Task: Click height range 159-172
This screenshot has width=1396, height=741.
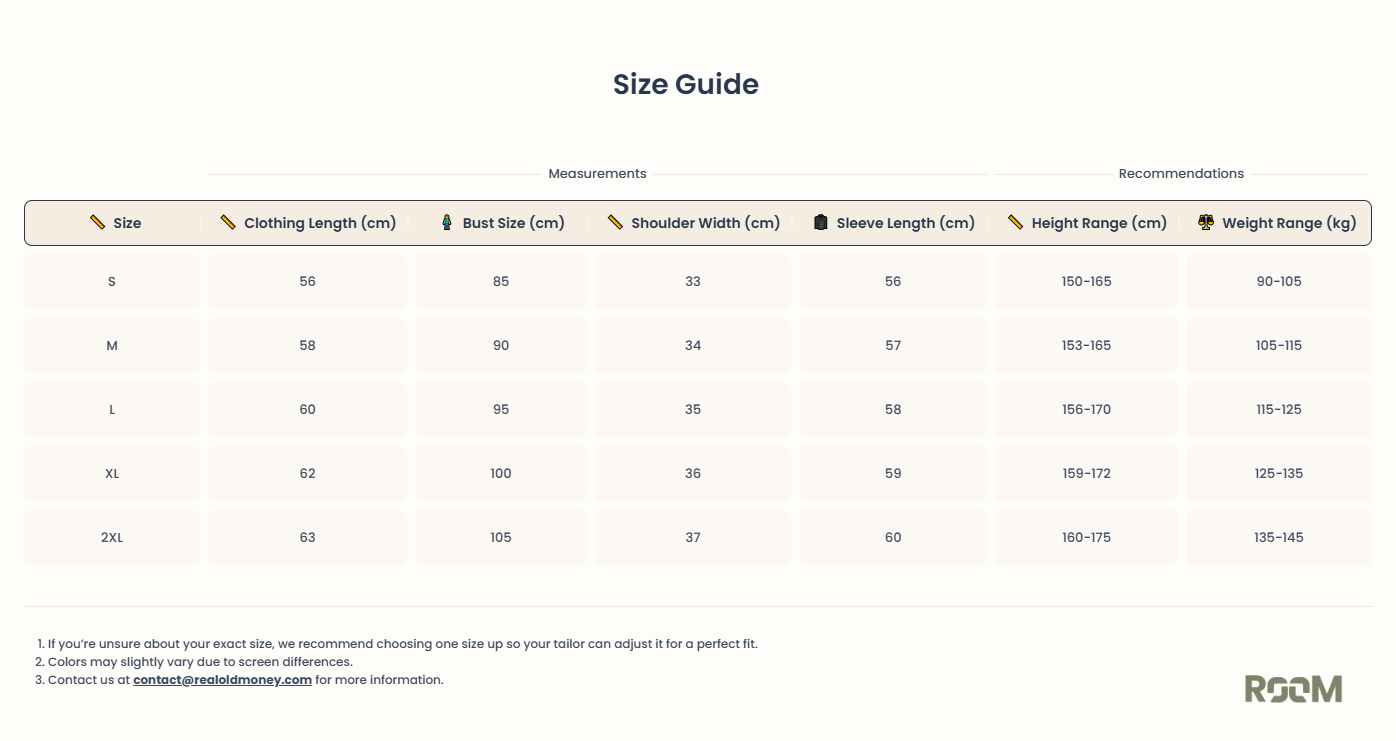Action: 1087,474
